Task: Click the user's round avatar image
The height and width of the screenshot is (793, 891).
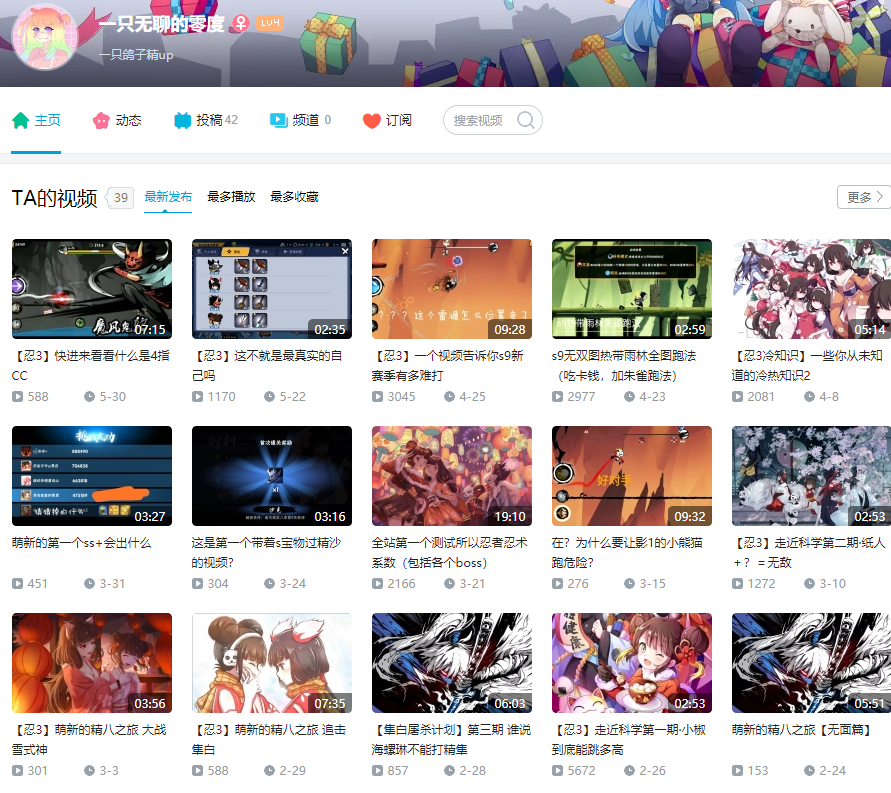Action: click(44, 38)
